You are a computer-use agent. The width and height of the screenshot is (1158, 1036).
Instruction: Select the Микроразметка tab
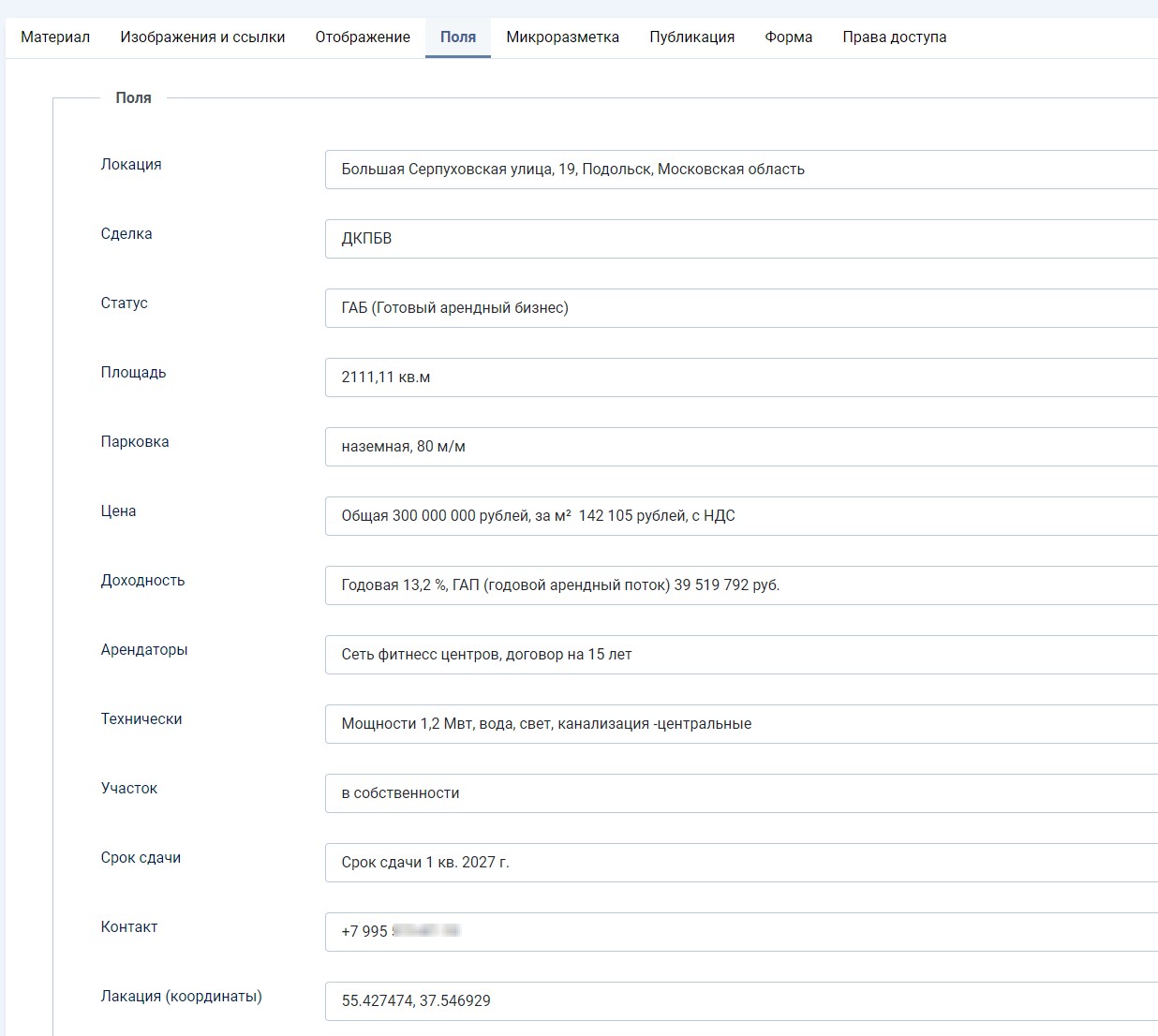pyautogui.click(x=562, y=37)
